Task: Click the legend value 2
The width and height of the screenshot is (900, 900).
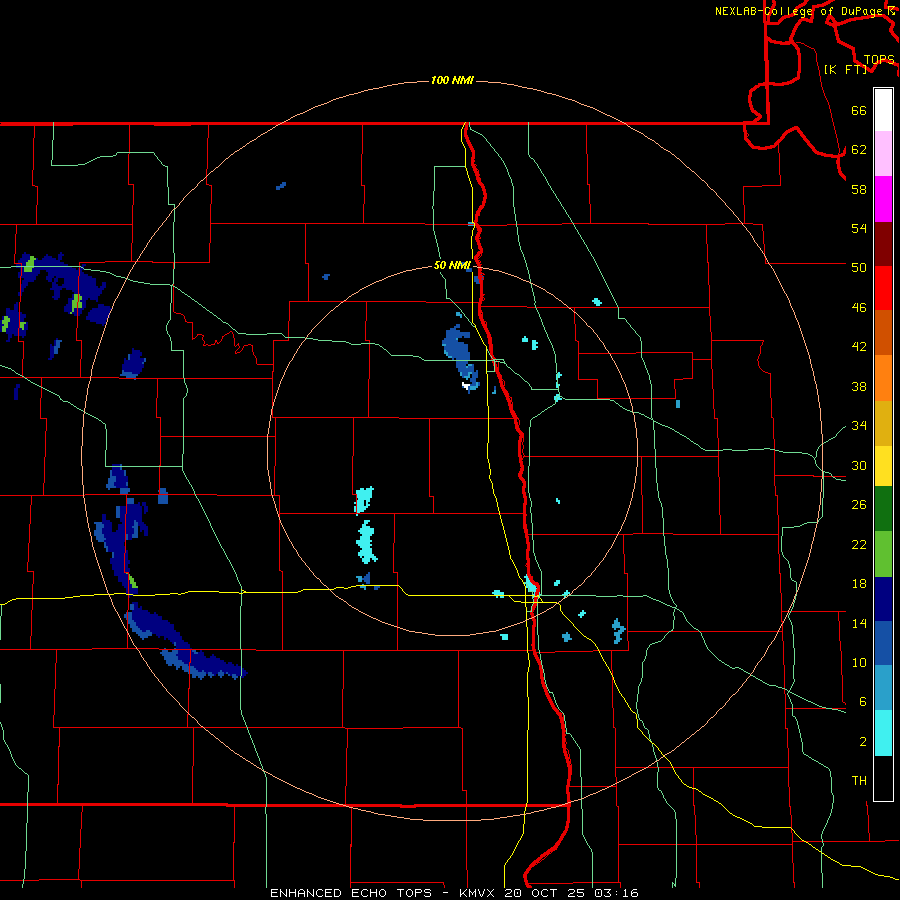Action: [x=863, y=742]
